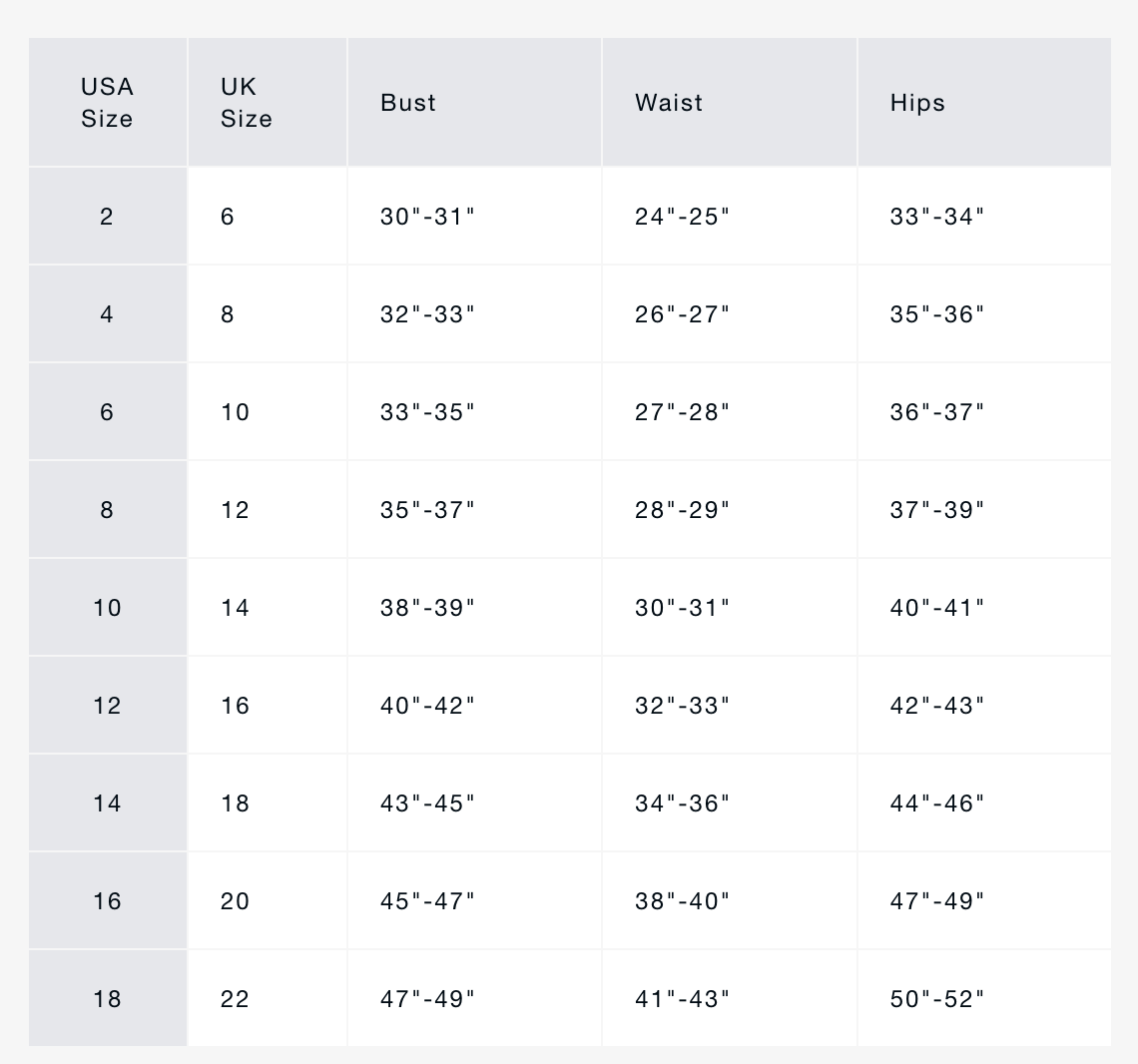Viewport: 1138px width, 1064px height.
Task: Click UK size 10 cell
Action: (268, 412)
